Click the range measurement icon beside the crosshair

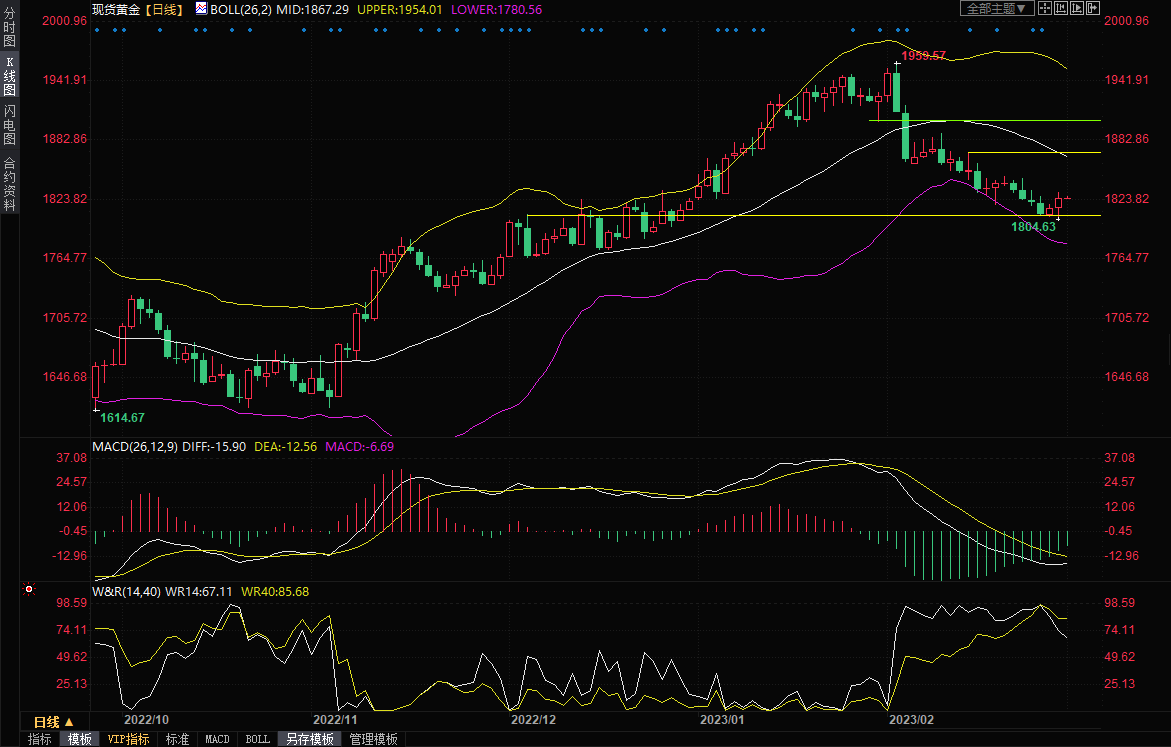pyautogui.click(x=1060, y=8)
